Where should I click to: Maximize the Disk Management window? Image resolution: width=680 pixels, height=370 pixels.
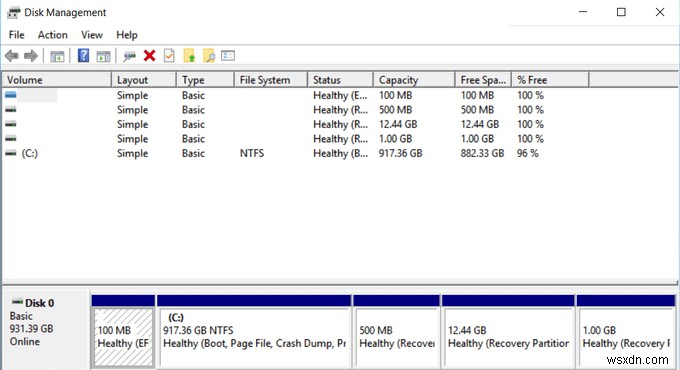pos(621,12)
